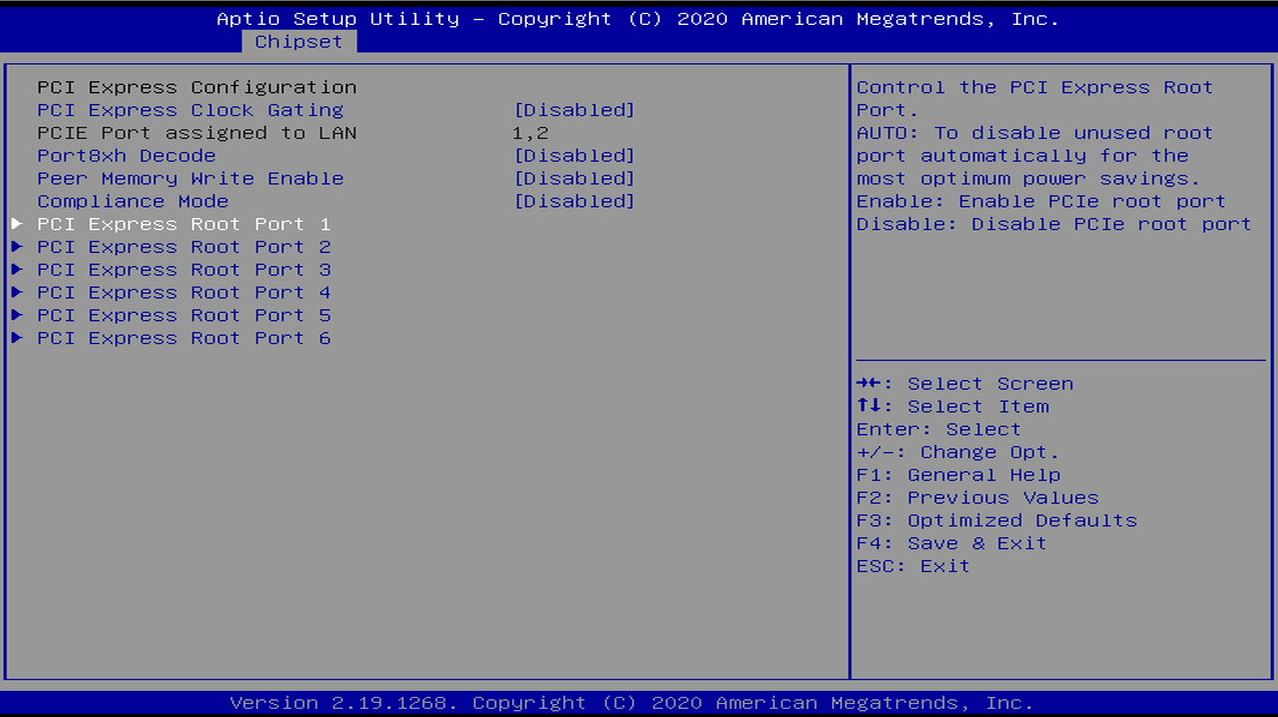Click the Select Item arrows hint
Viewport: 1278px width, 717px height.
click(x=953, y=407)
